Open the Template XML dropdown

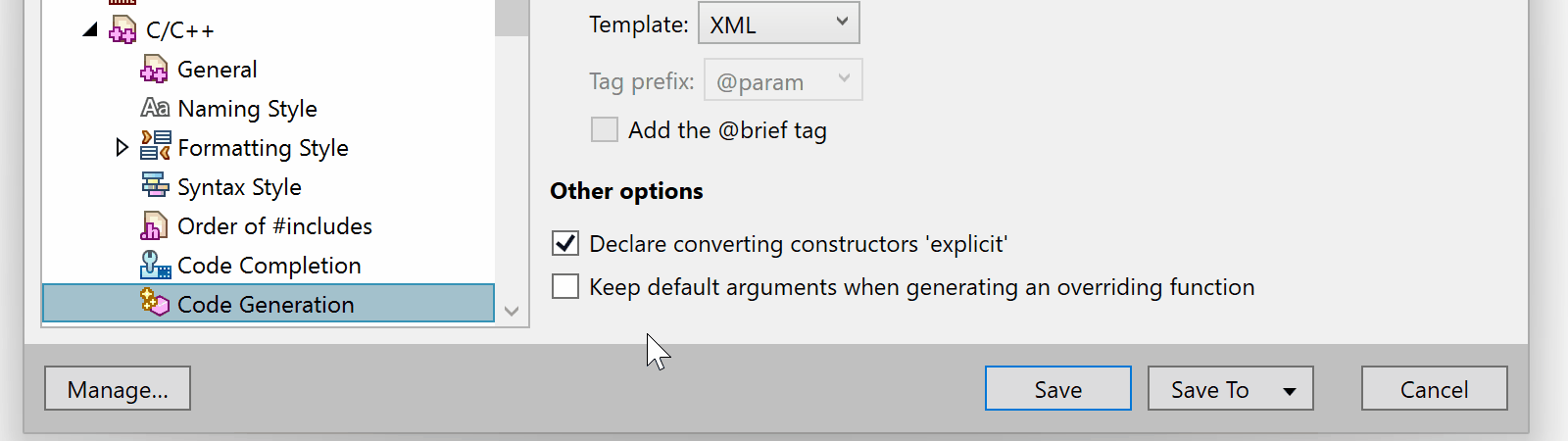pos(778,24)
